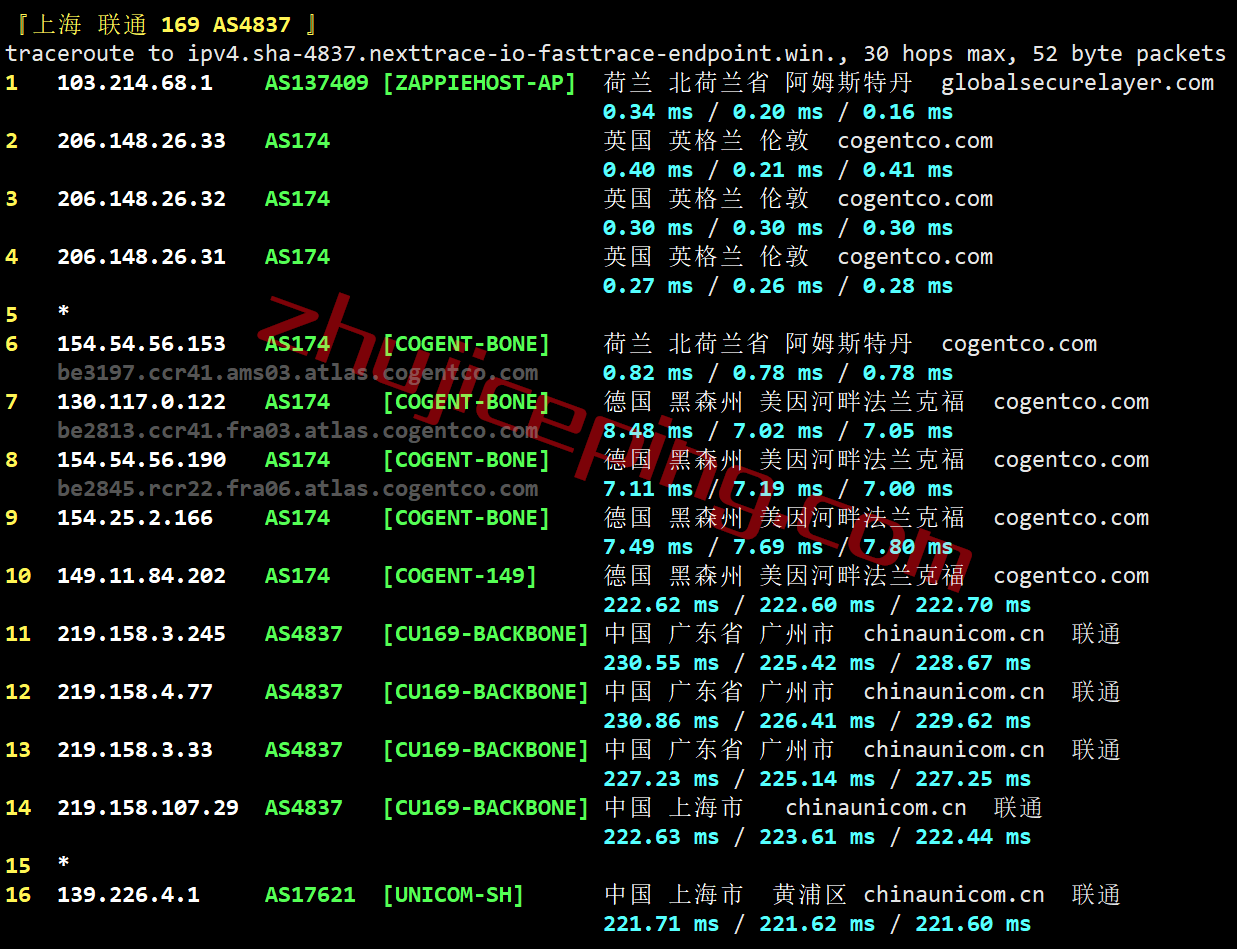Select IP address 154.54.56.153
The image size is (1237, 949).
tap(141, 344)
